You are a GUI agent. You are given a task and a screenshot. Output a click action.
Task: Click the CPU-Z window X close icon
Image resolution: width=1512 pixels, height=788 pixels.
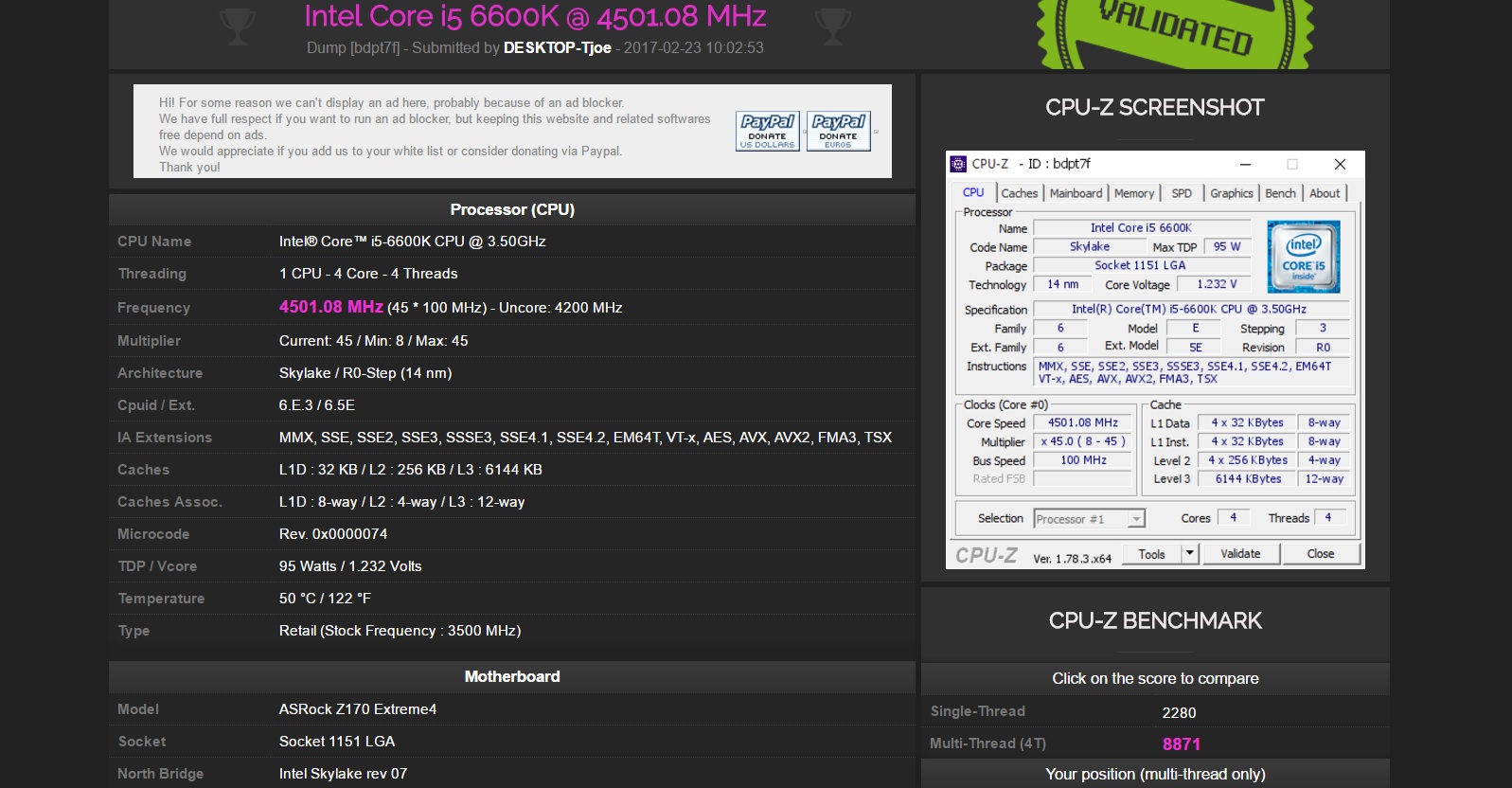(x=1340, y=164)
